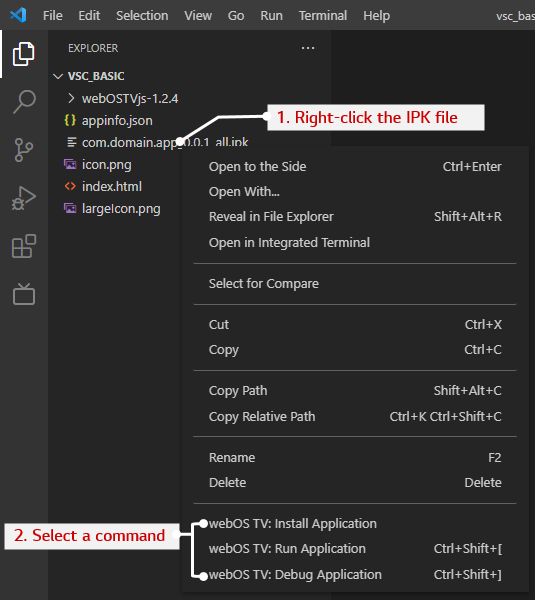Choose Copy Relative Path
Screen dimensions: 535x600
click(355, 416)
